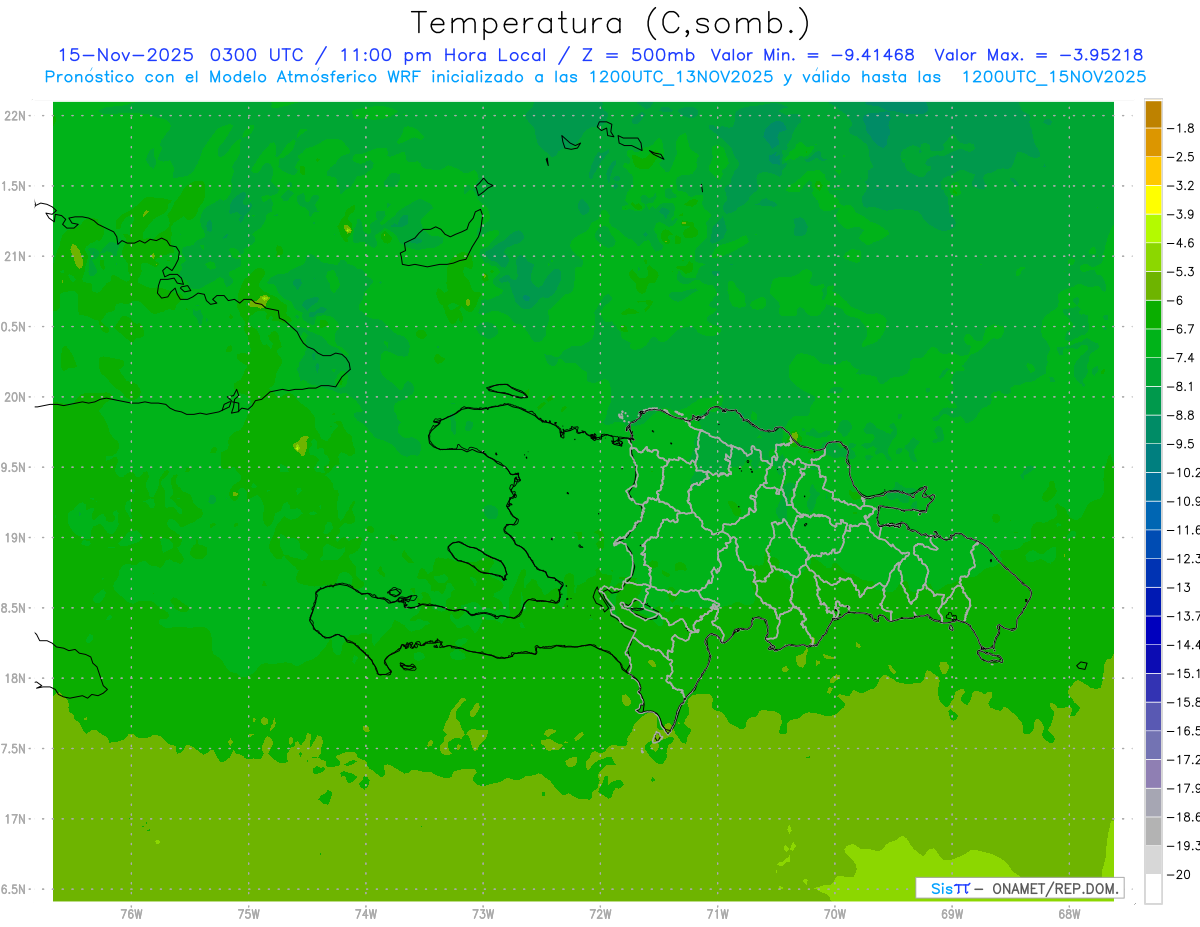Click the lime swatch between -3.9 and -4.6
1200x927 pixels.
[x=1153, y=229]
